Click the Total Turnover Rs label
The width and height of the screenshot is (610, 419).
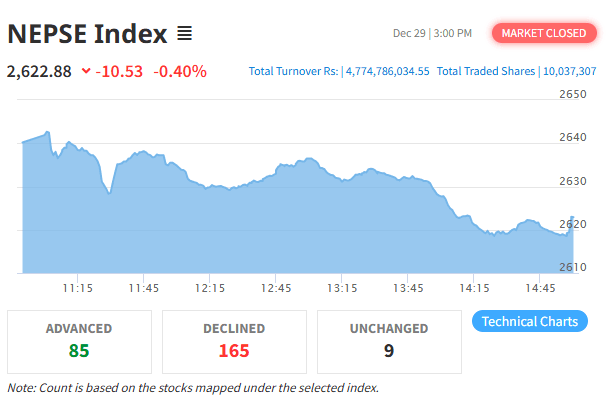click(293, 72)
